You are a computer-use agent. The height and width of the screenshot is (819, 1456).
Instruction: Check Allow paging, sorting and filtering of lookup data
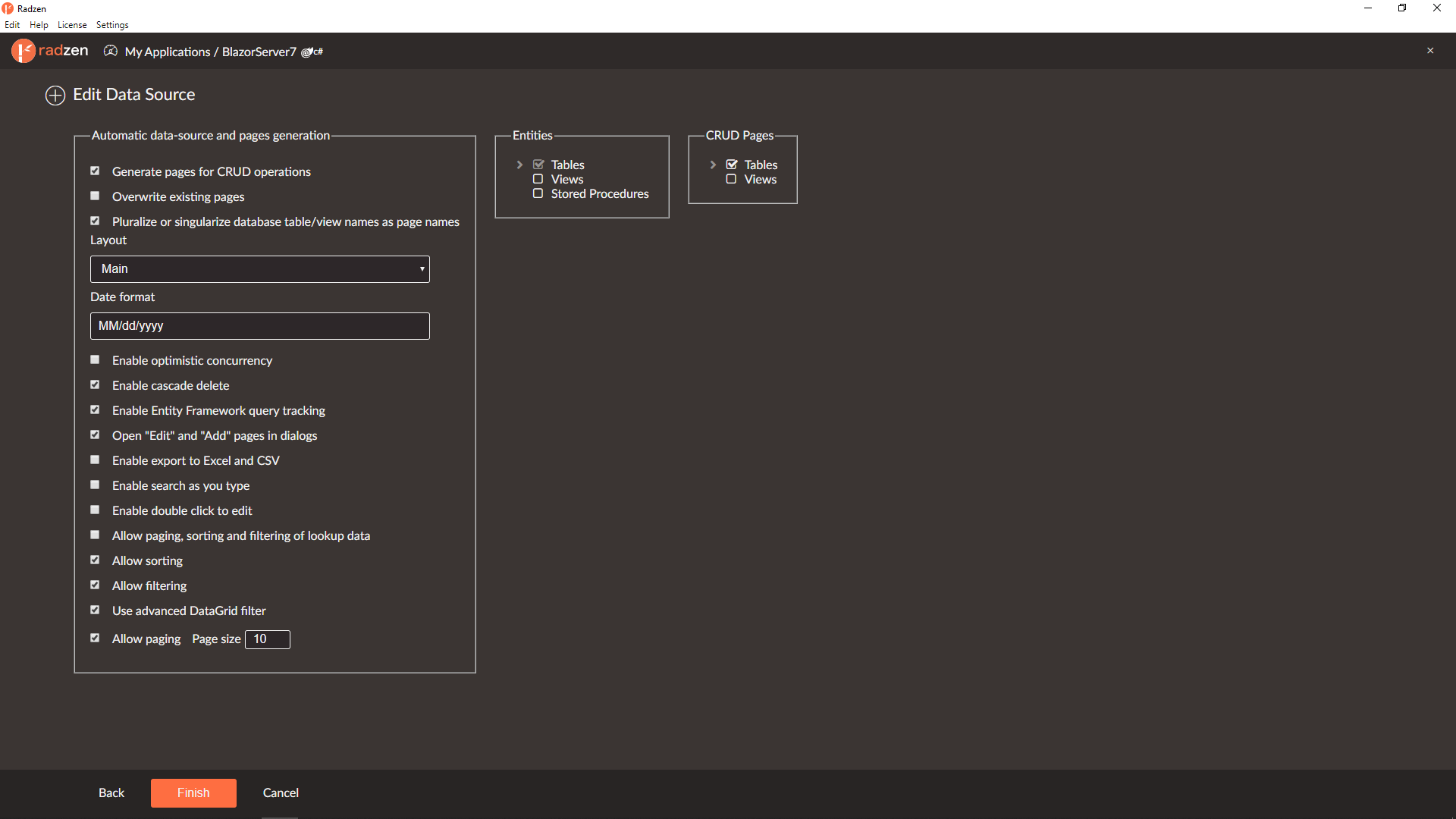click(95, 535)
